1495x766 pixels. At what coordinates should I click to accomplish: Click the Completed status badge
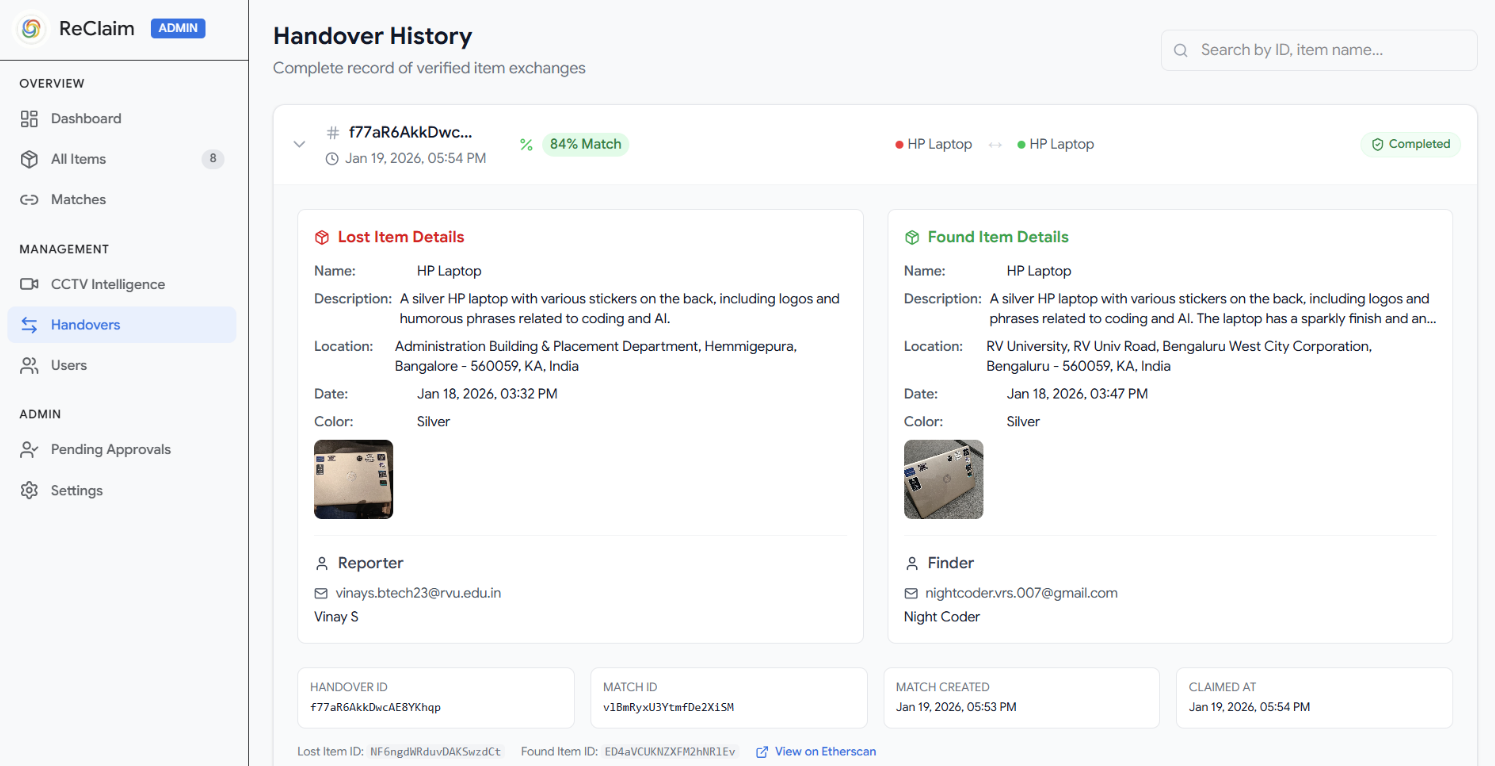(x=1411, y=145)
